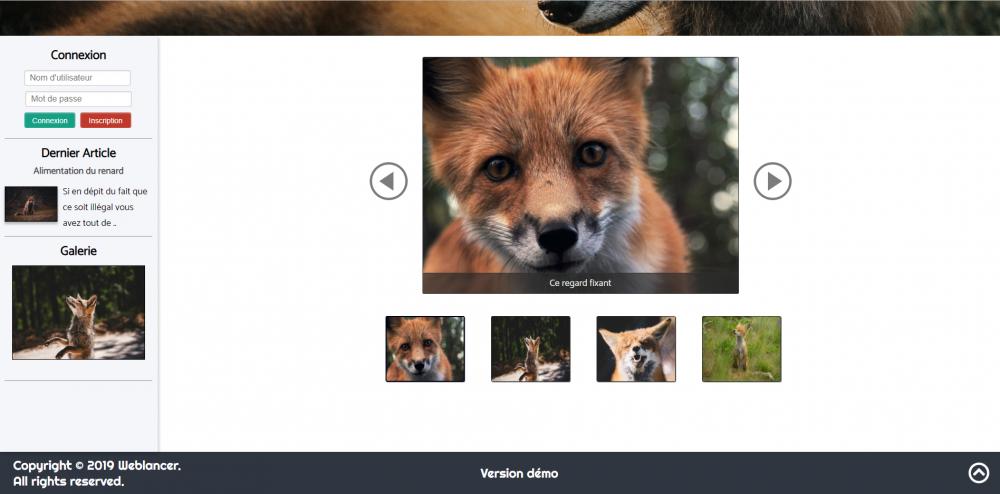1000x494 pixels.
Task: Select the fox face close-up thumbnail
Action: point(425,349)
